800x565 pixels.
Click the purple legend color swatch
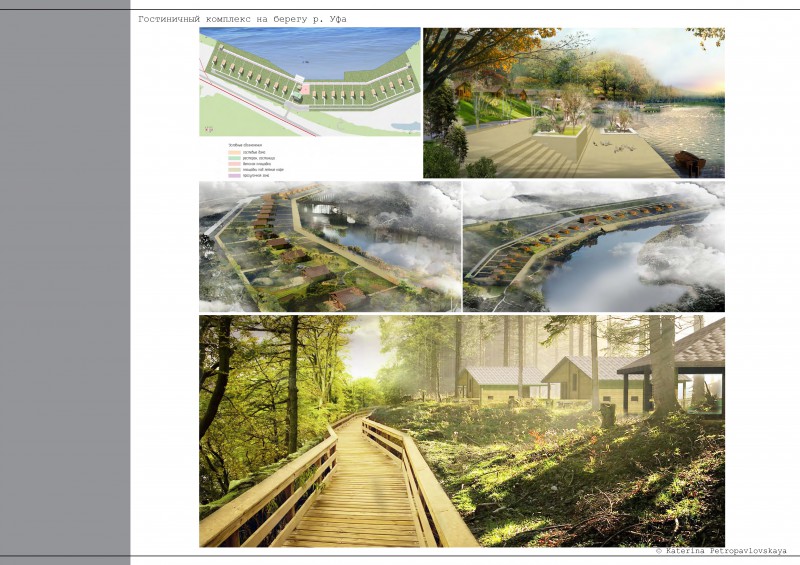click(x=235, y=176)
